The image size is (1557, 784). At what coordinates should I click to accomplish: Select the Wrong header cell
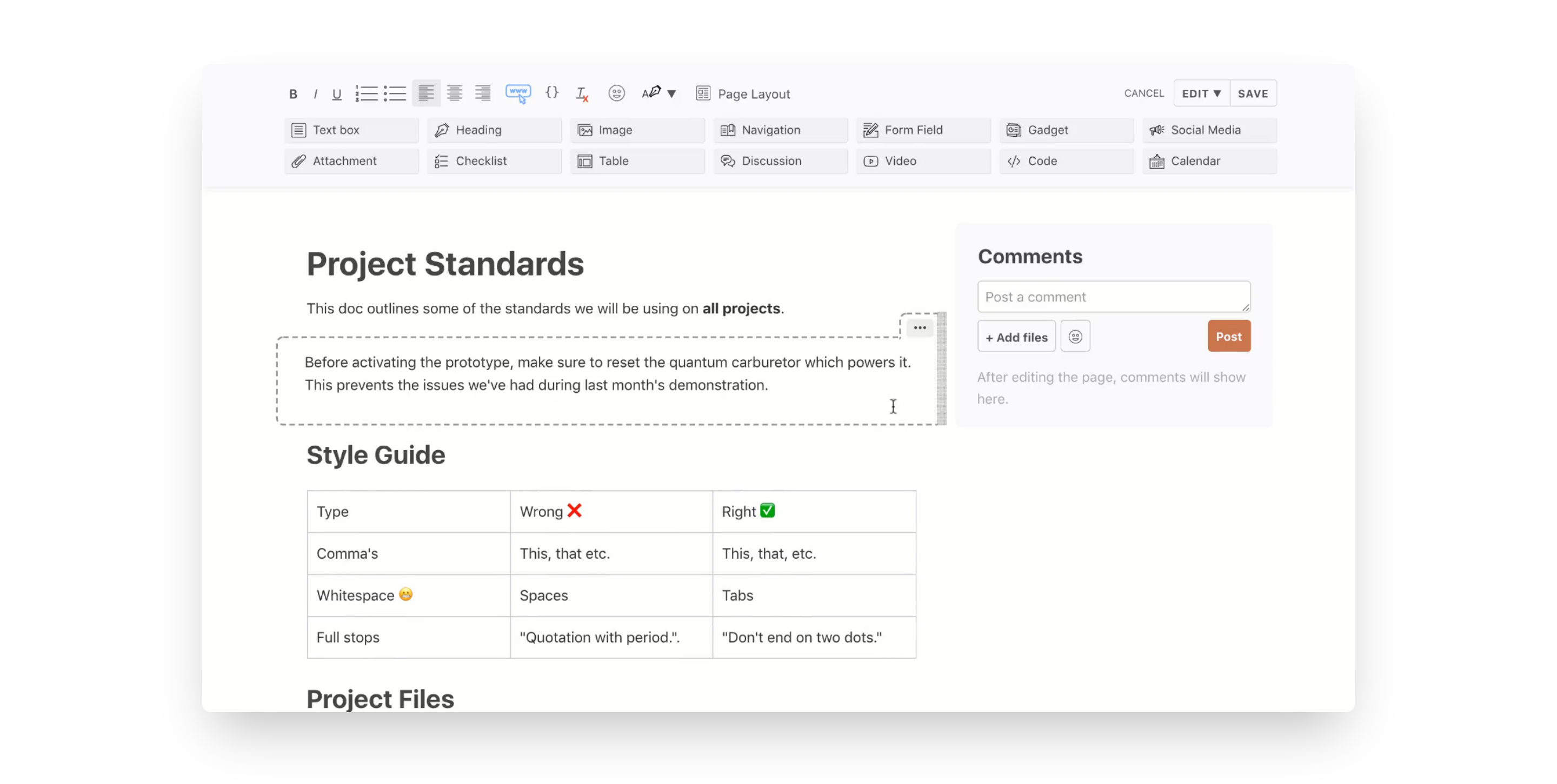click(x=611, y=512)
